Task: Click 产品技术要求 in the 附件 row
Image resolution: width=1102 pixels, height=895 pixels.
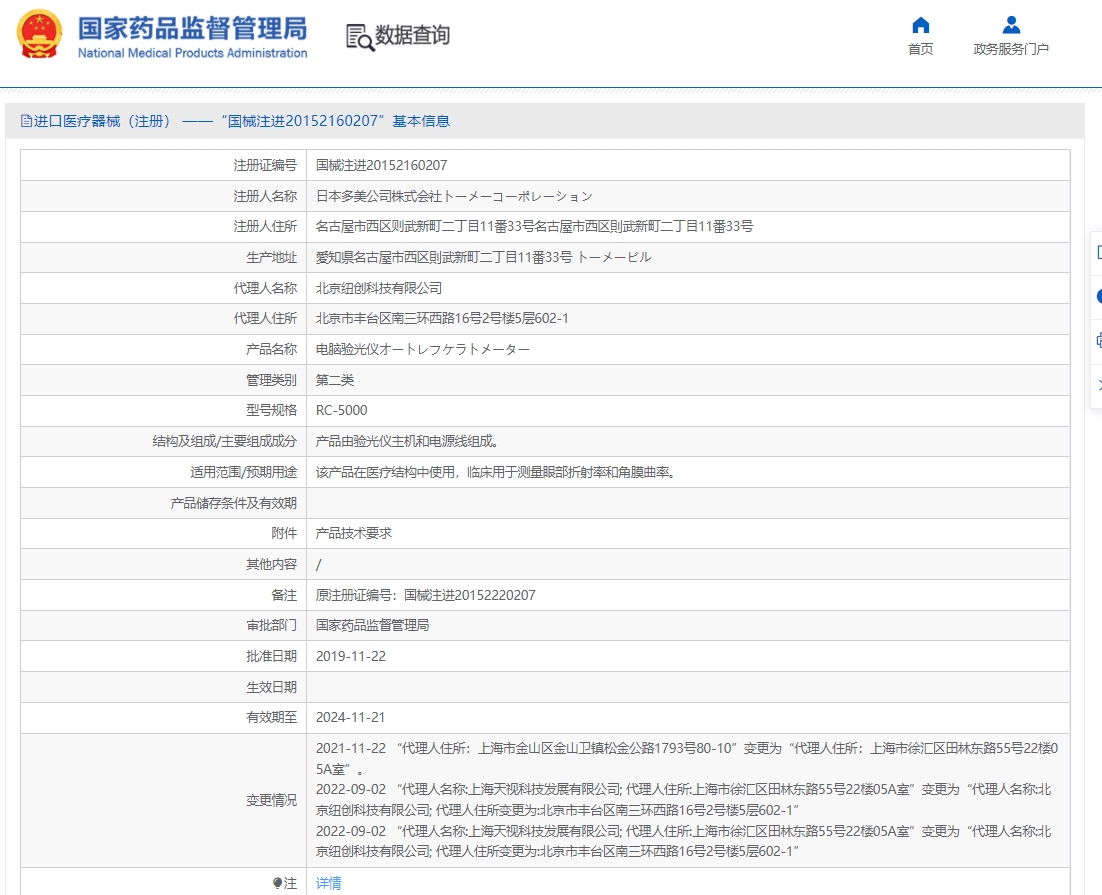Action: click(x=354, y=534)
